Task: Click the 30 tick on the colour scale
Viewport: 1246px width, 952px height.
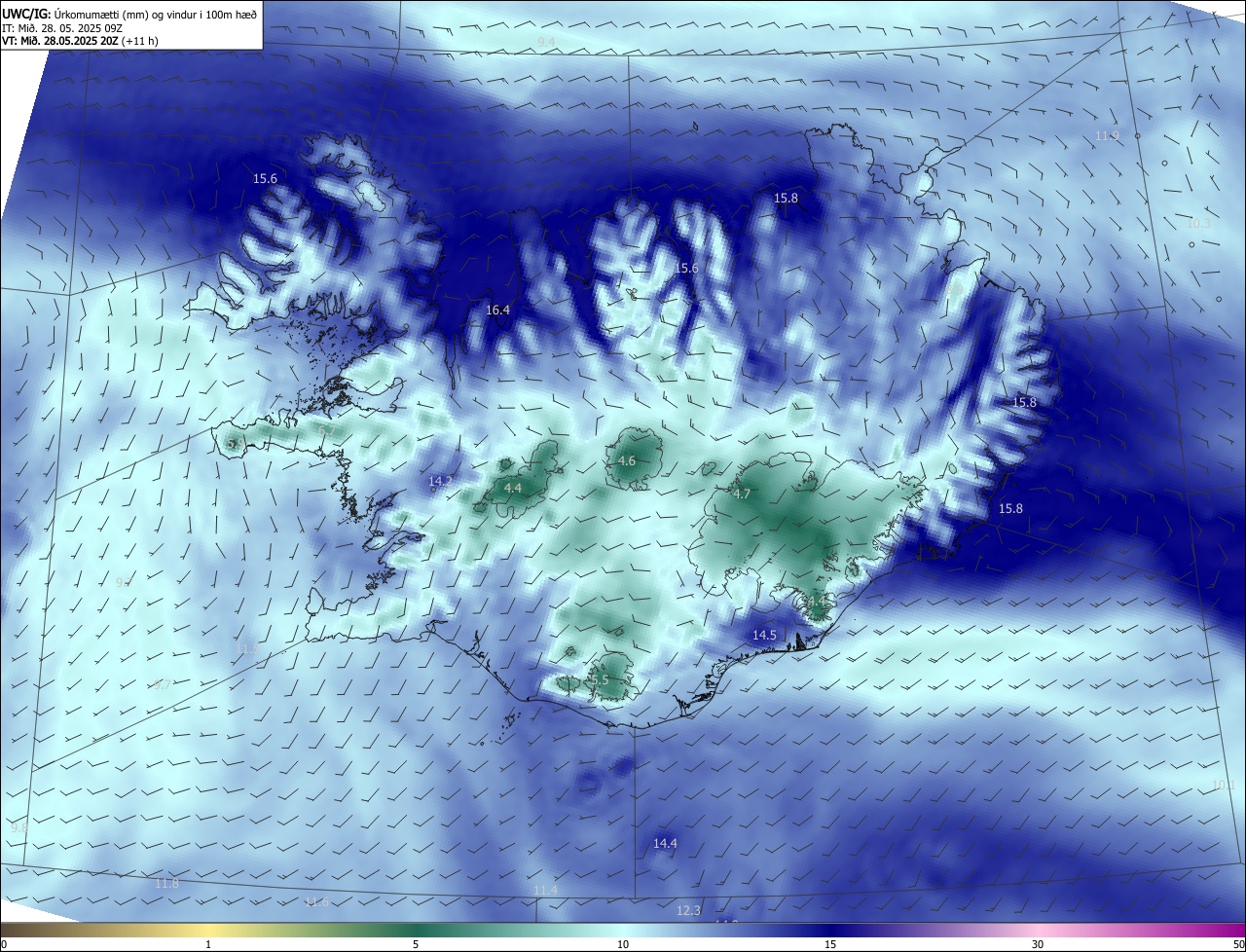Action: 1038,945
